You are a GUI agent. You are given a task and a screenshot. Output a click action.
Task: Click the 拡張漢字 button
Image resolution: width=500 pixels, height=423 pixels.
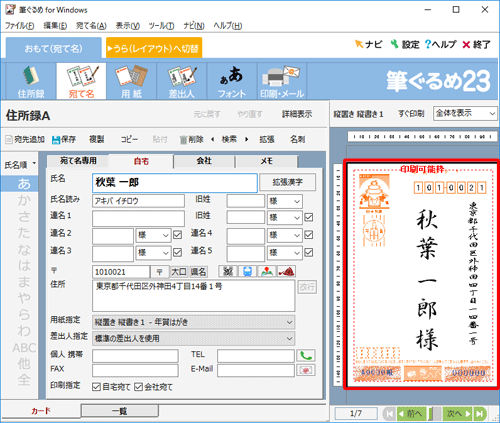[287, 182]
